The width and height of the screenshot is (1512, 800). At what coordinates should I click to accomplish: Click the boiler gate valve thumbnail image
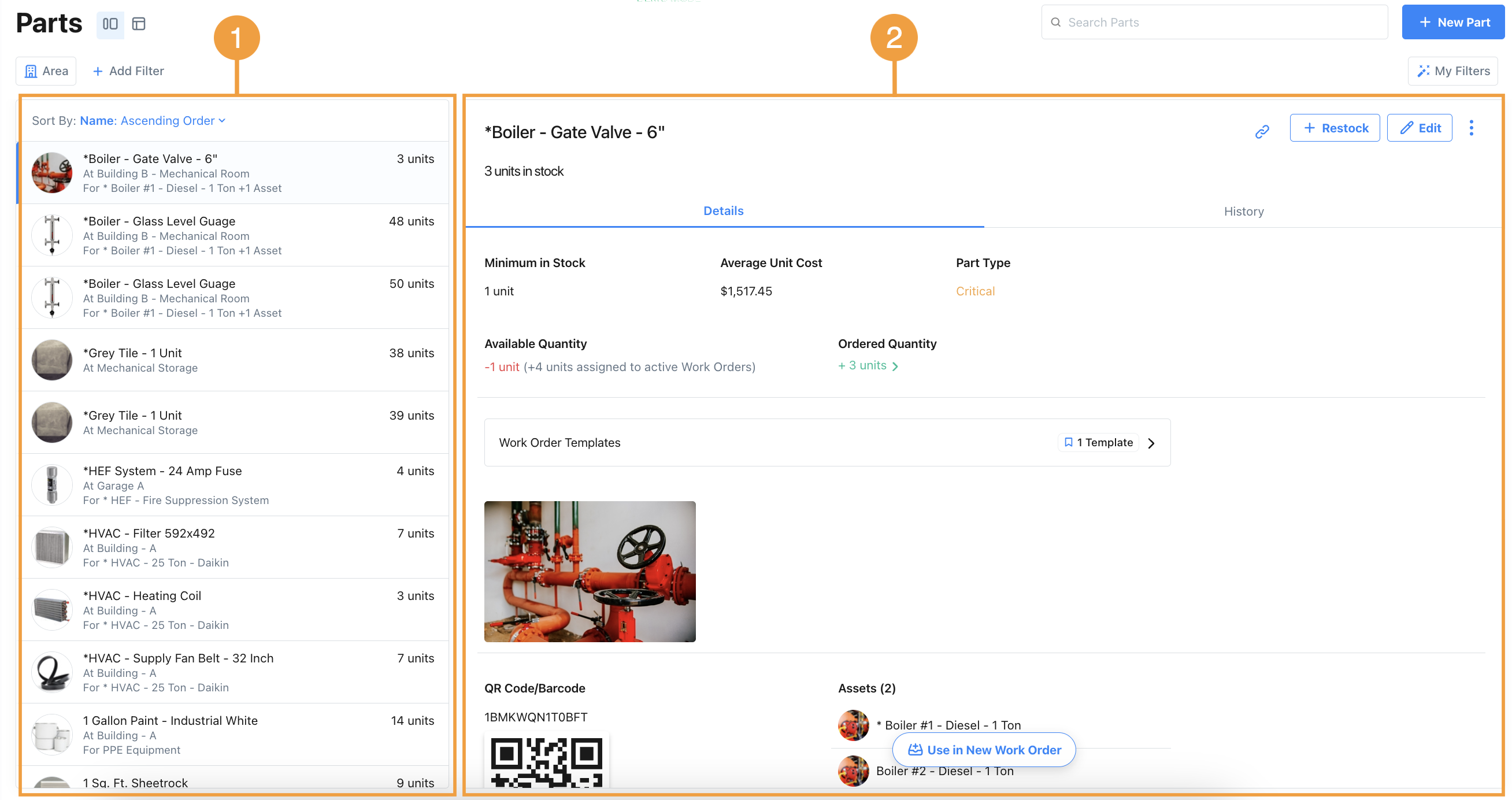point(51,173)
